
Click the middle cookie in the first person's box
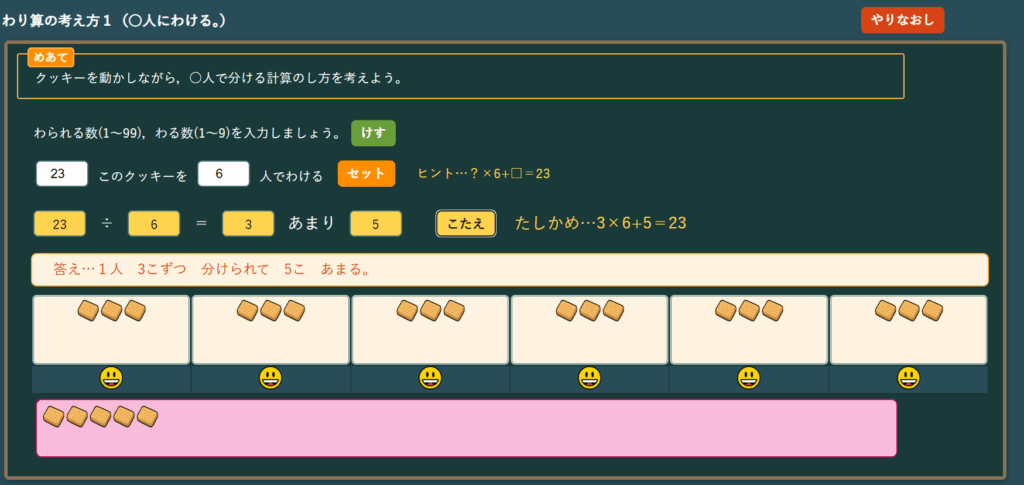coord(111,311)
